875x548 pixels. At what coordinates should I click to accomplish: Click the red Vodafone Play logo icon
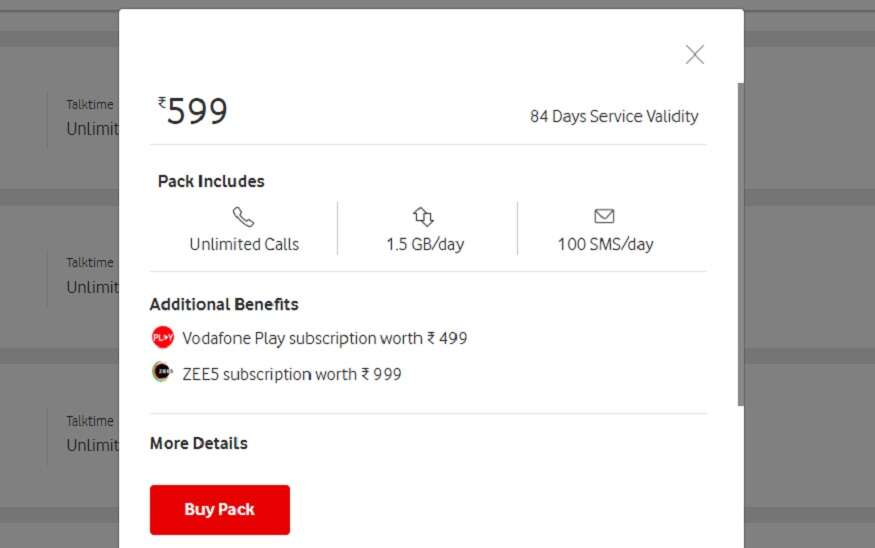click(x=163, y=337)
